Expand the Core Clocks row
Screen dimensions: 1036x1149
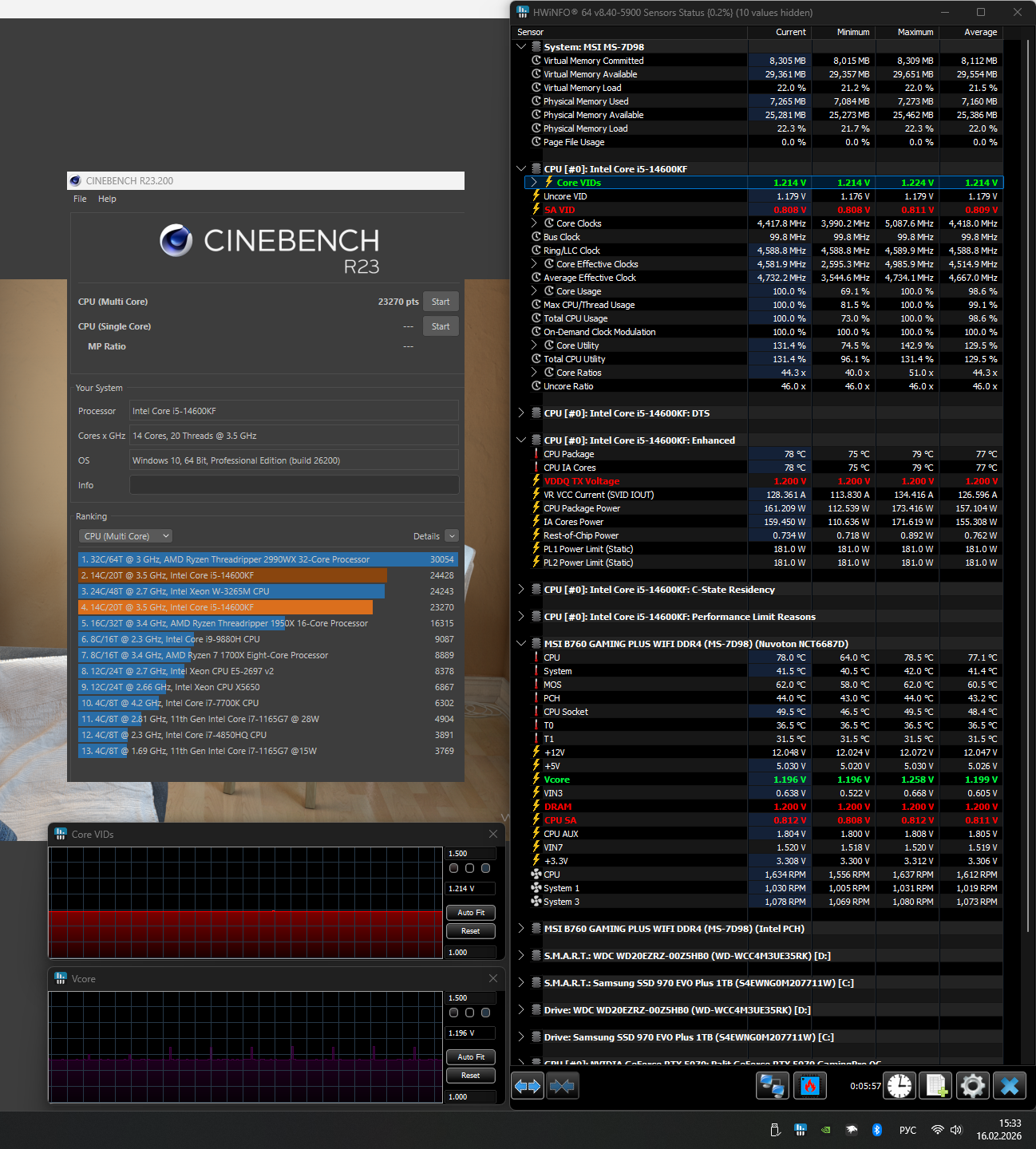coord(535,223)
